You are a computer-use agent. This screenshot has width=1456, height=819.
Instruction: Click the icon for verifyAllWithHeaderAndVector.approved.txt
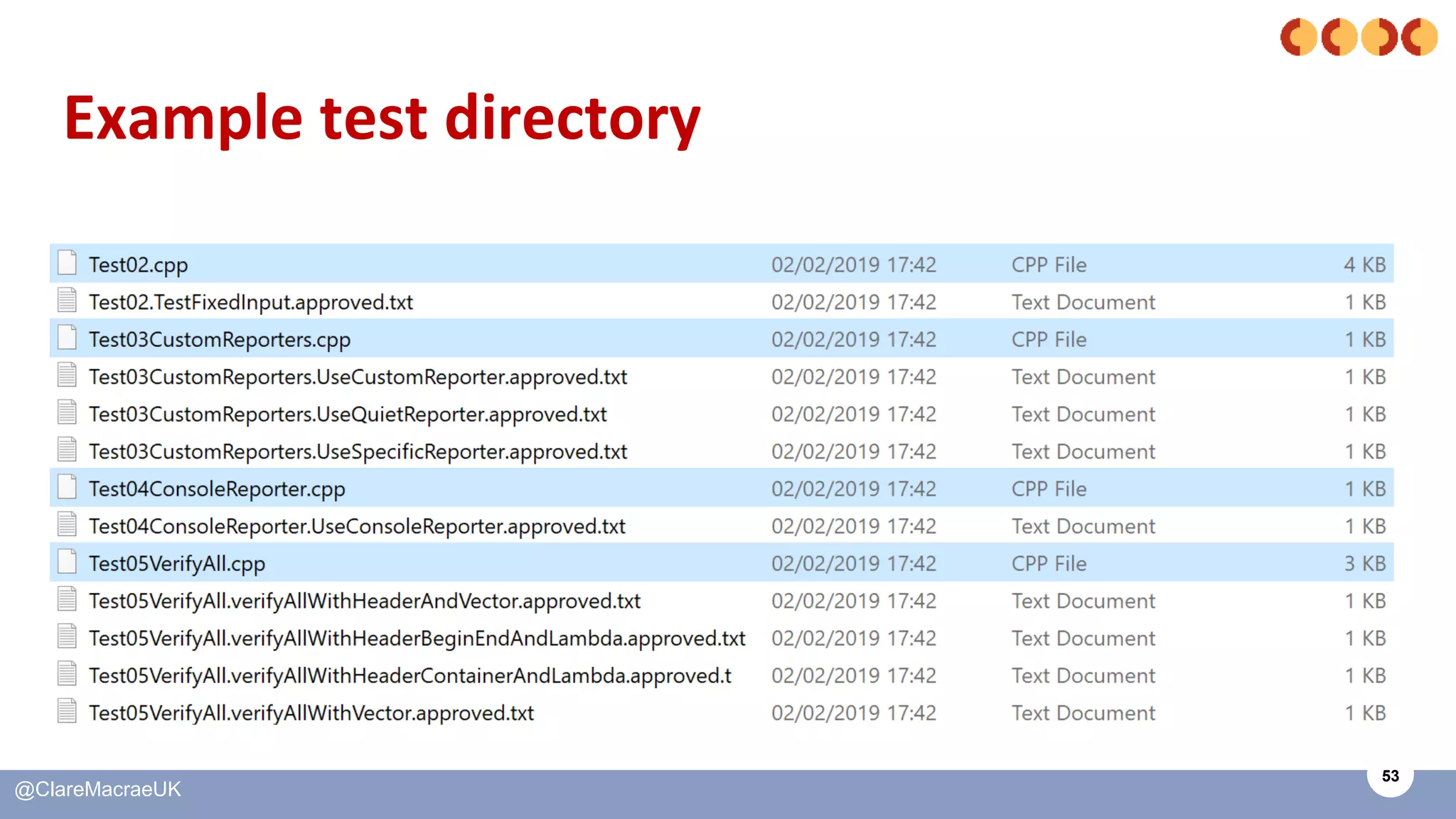coord(67,599)
